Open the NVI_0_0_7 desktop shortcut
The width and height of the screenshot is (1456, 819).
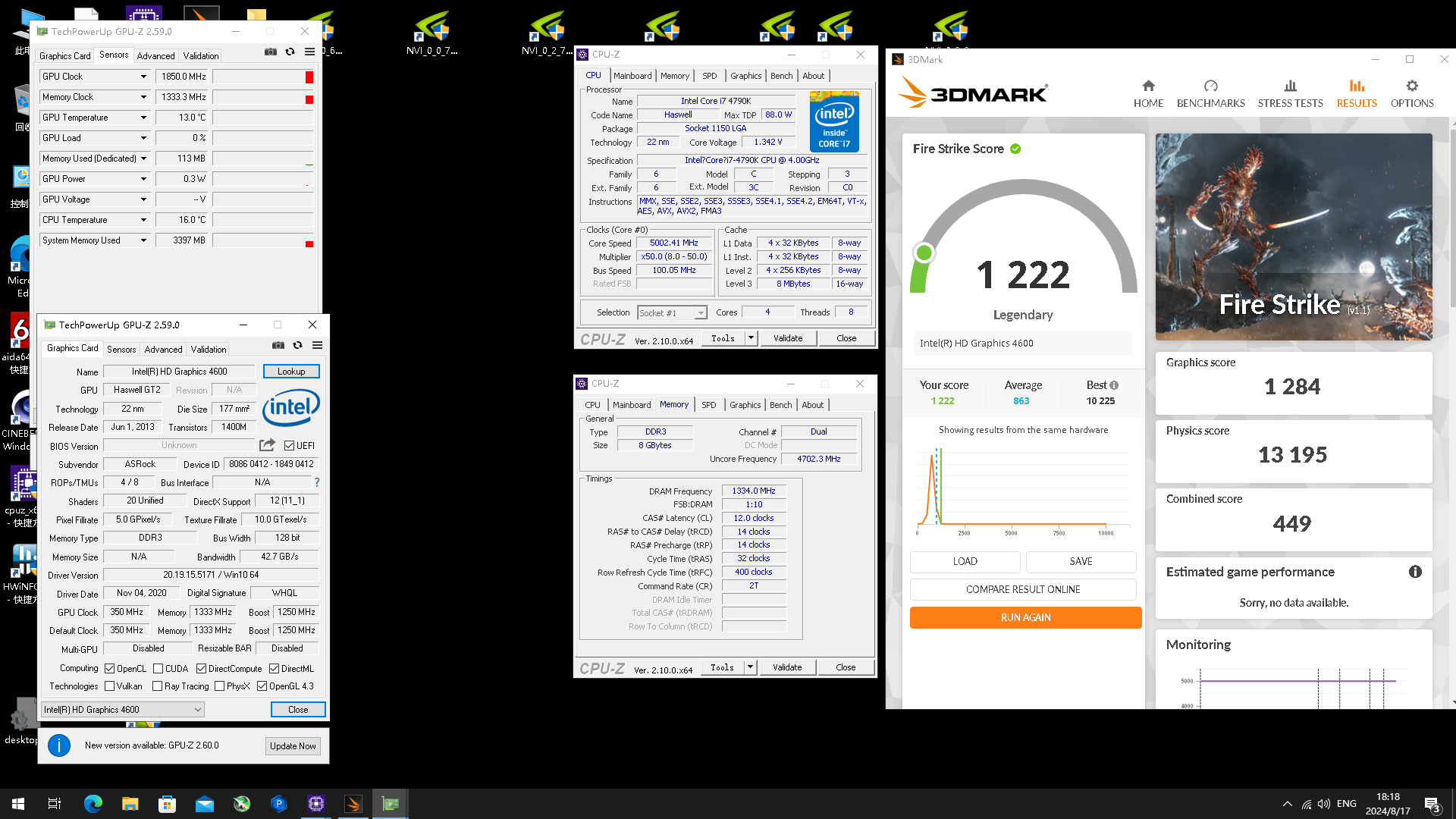[431, 33]
